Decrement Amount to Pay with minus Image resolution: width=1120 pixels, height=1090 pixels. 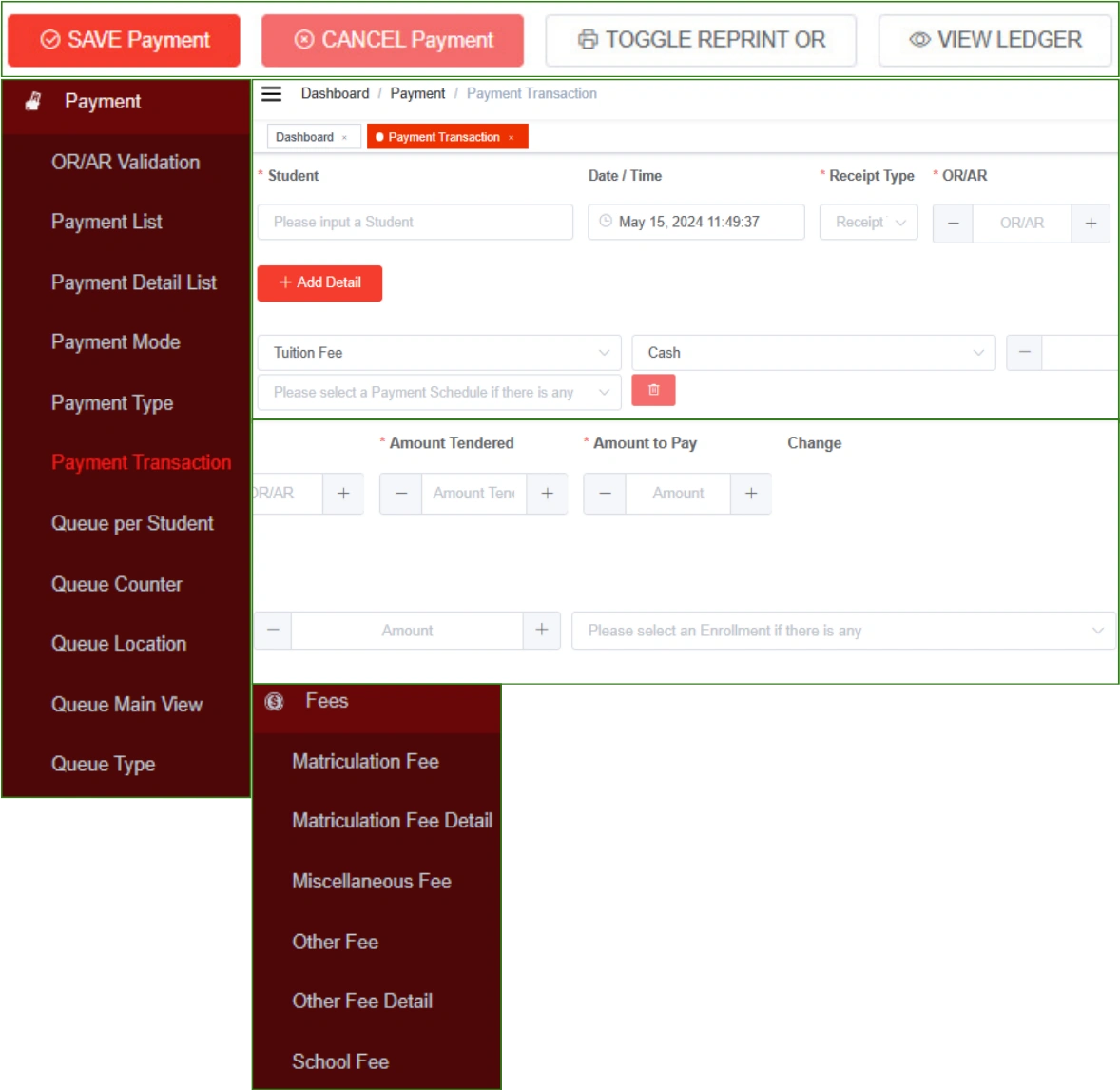click(x=605, y=493)
